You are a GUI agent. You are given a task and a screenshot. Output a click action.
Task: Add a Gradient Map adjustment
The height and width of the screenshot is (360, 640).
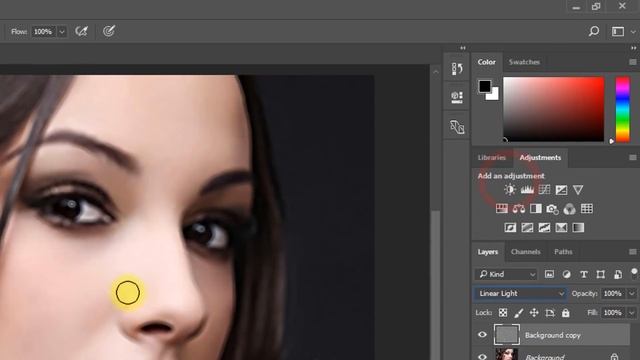(x=578, y=228)
